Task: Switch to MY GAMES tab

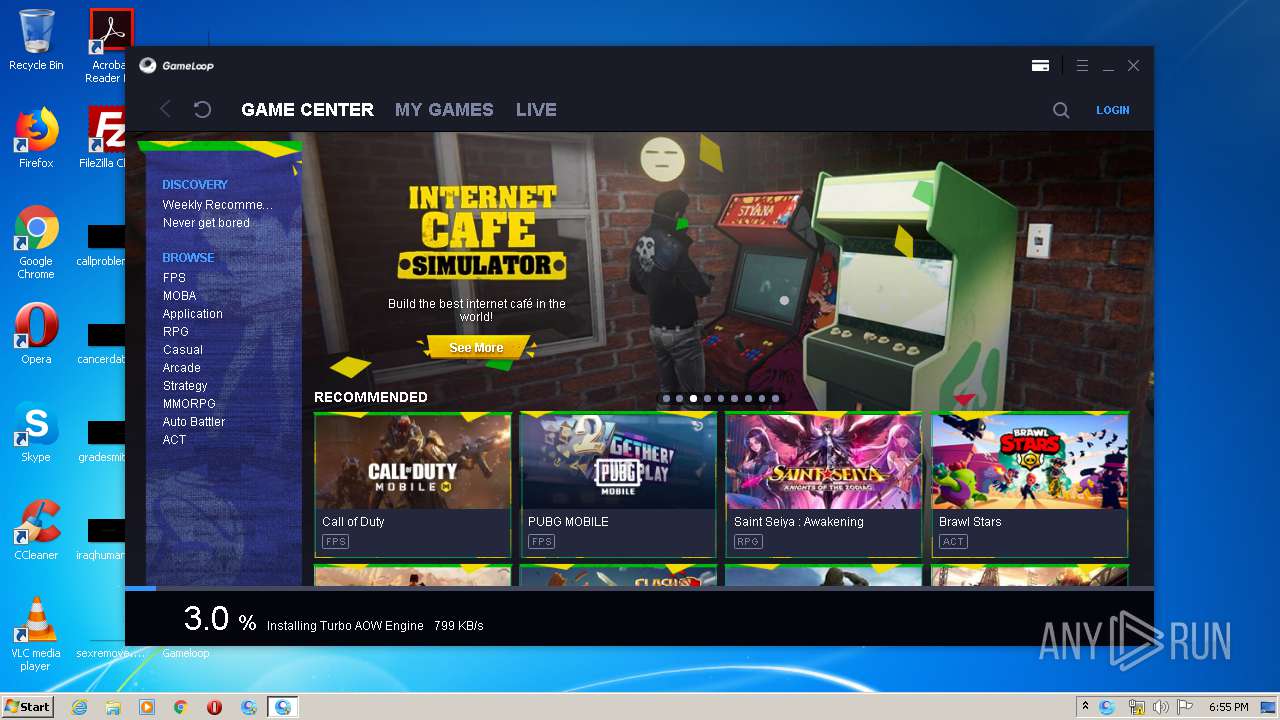Action: pyautogui.click(x=444, y=110)
